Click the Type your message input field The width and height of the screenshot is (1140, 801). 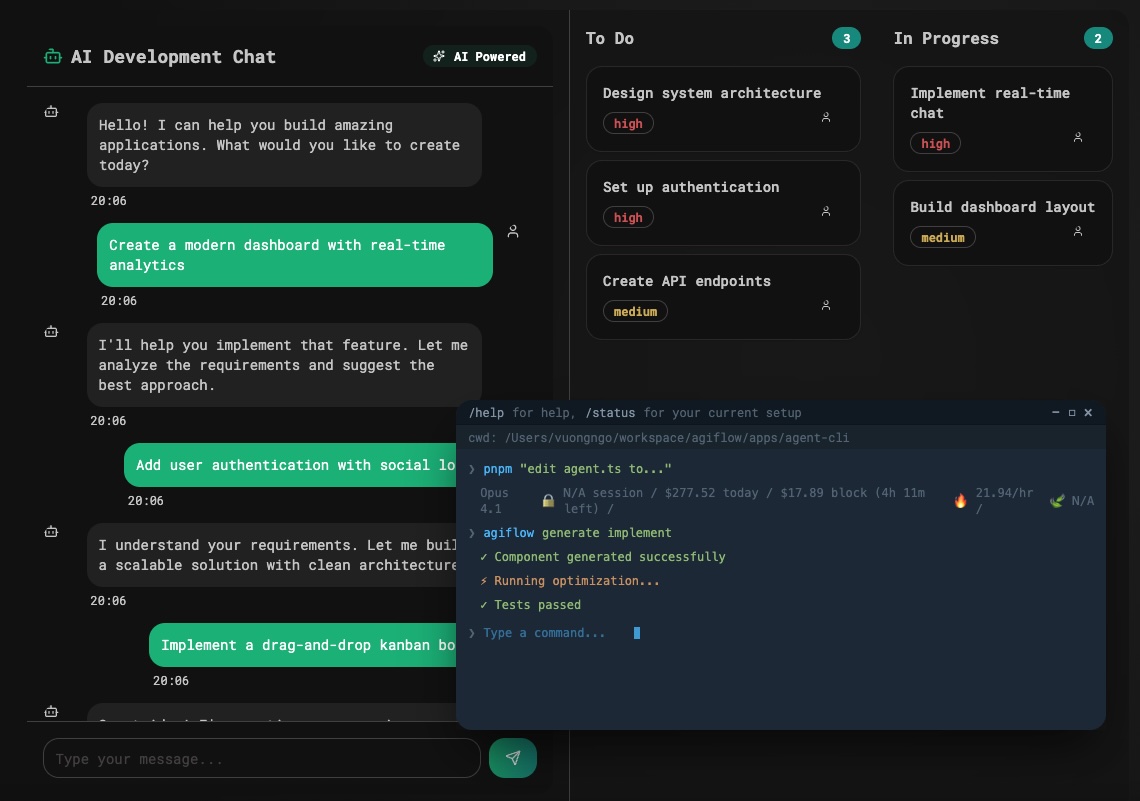click(x=262, y=758)
